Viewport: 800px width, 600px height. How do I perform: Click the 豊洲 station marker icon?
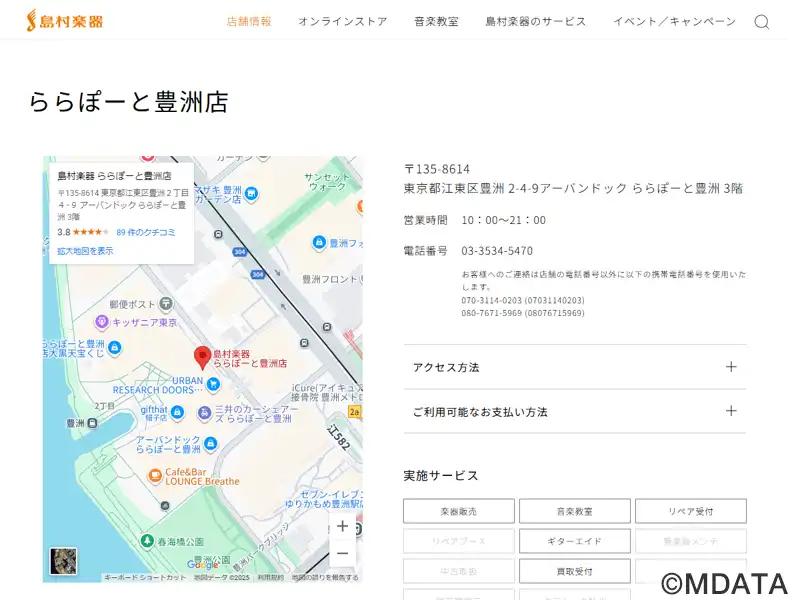coord(92,423)
